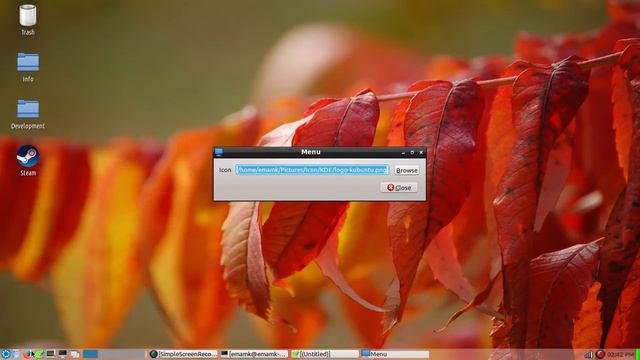
Task: Switch to SimpleScreenRecorder taskbar window
Action: 183,354
